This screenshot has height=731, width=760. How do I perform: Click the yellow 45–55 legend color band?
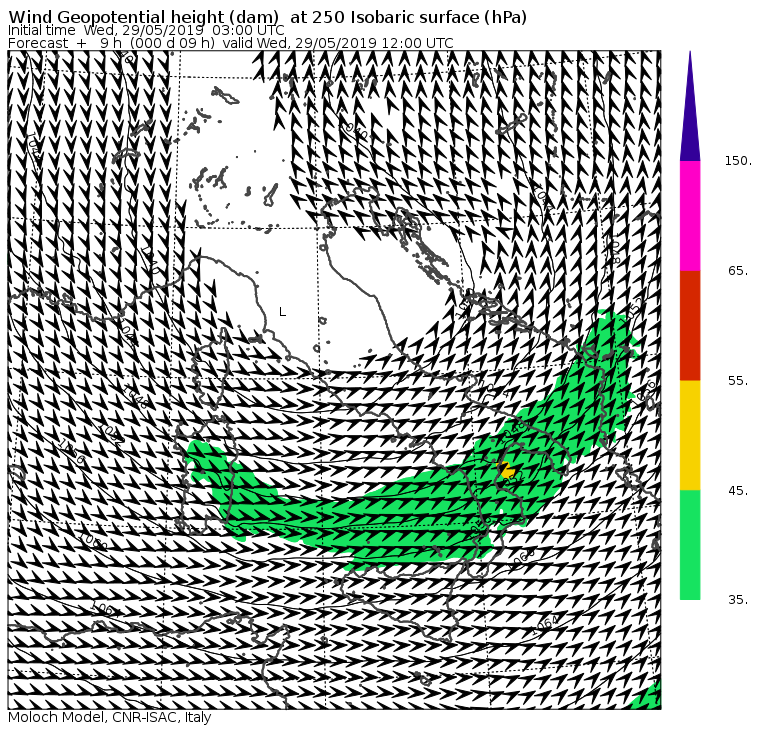690,435
